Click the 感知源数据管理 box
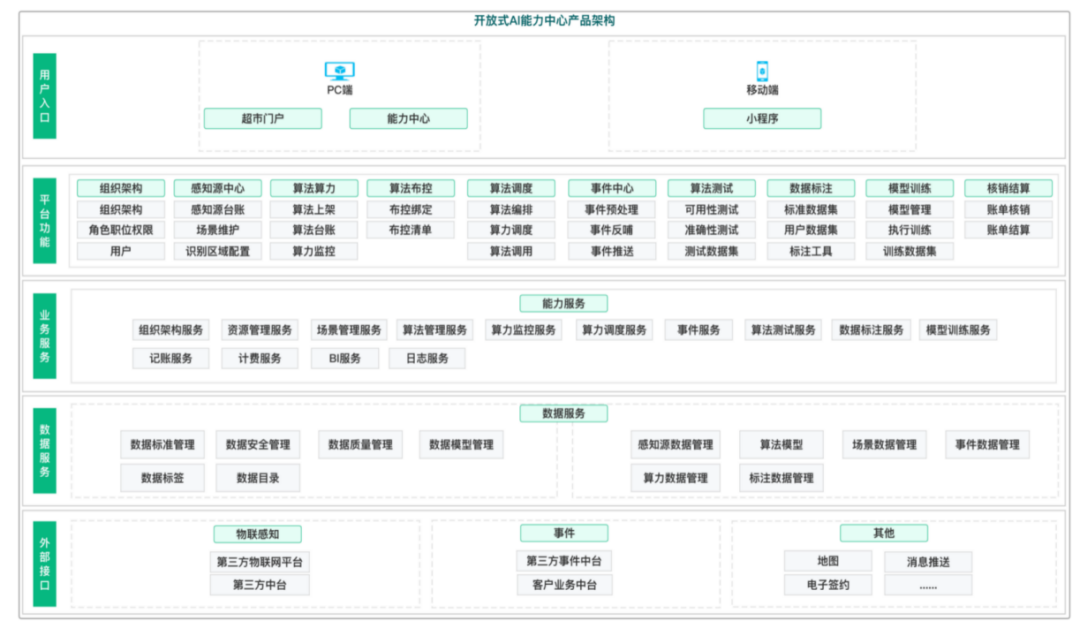 (676, 445)
